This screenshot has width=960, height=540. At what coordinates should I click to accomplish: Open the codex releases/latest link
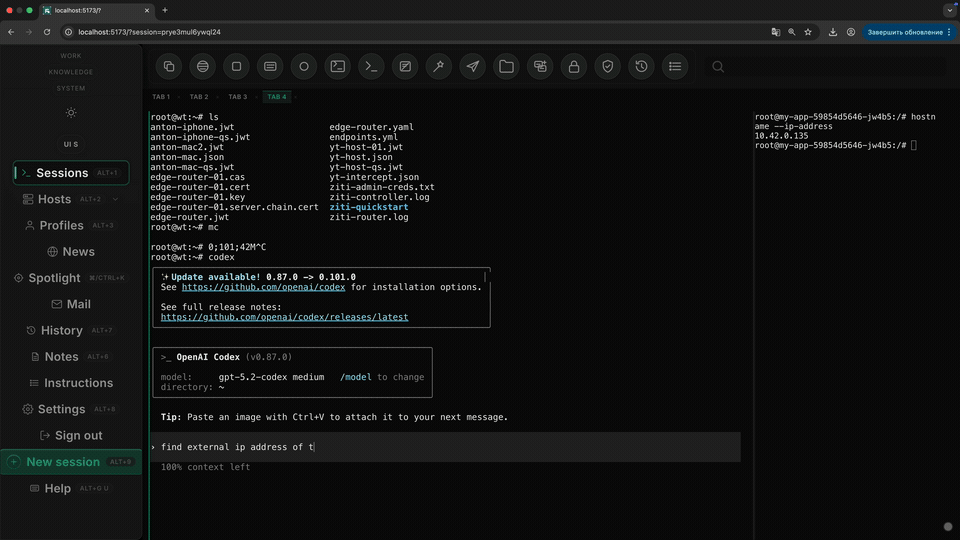click(x=284, y=317)
